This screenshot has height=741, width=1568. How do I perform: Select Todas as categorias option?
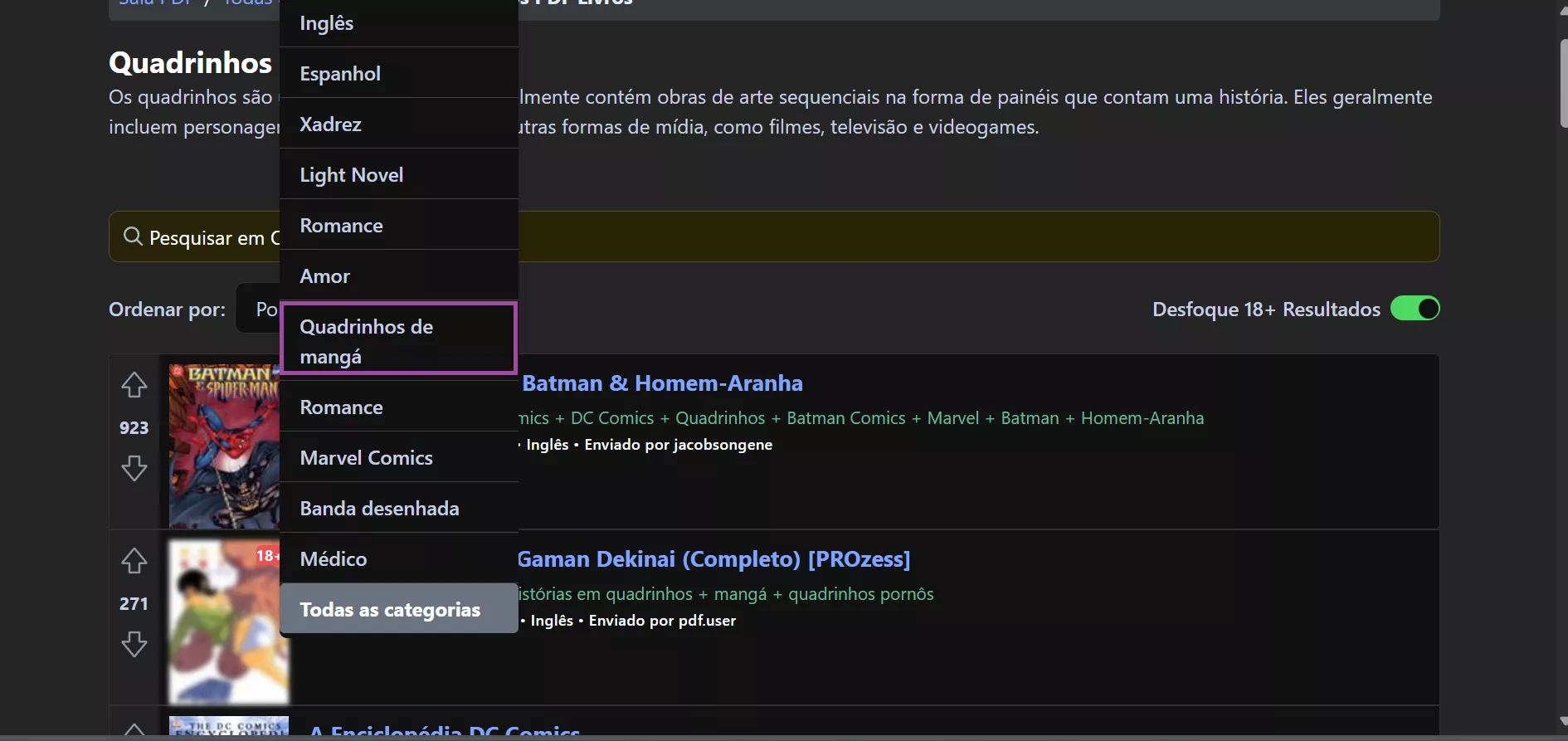click(x=399, y=609)
